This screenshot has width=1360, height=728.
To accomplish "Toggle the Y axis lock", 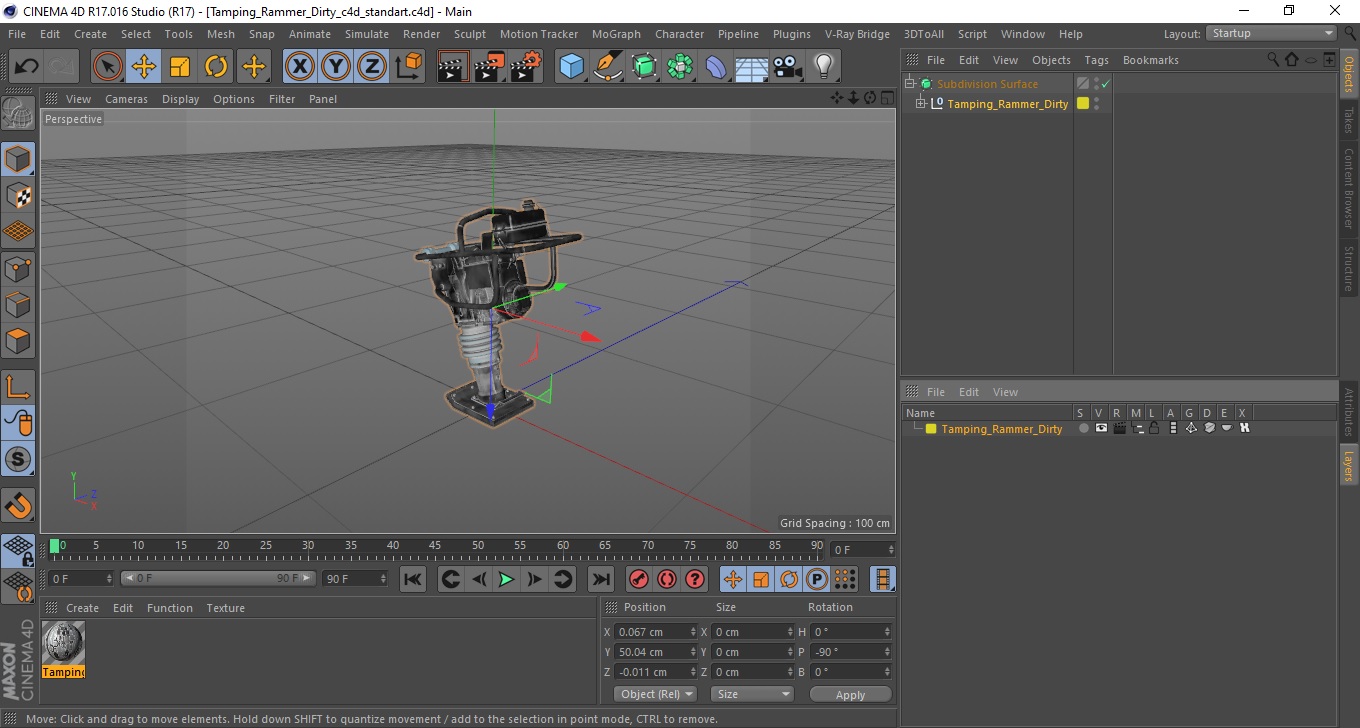I will click(336, 67).
